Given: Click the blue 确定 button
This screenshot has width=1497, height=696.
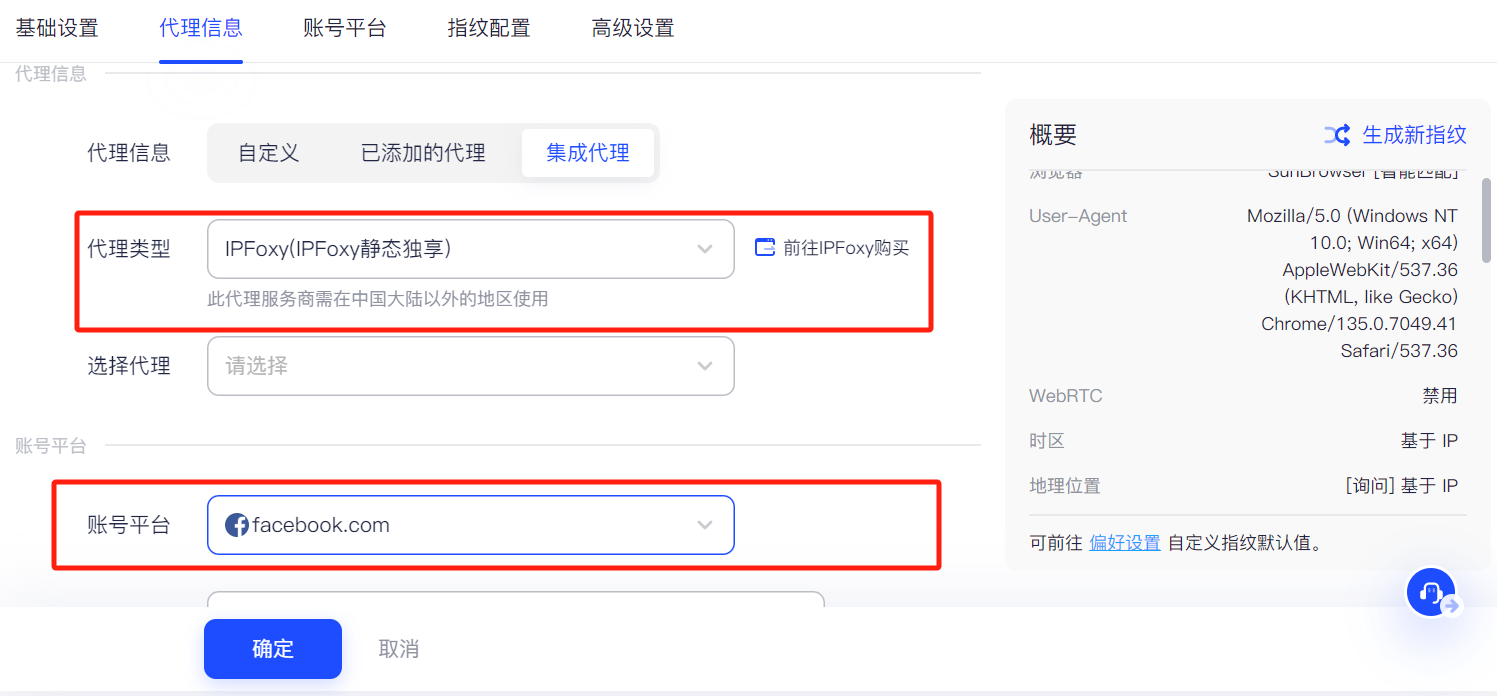Looking at the screenshot, I should pyautogui.click(x=273, y=649).
